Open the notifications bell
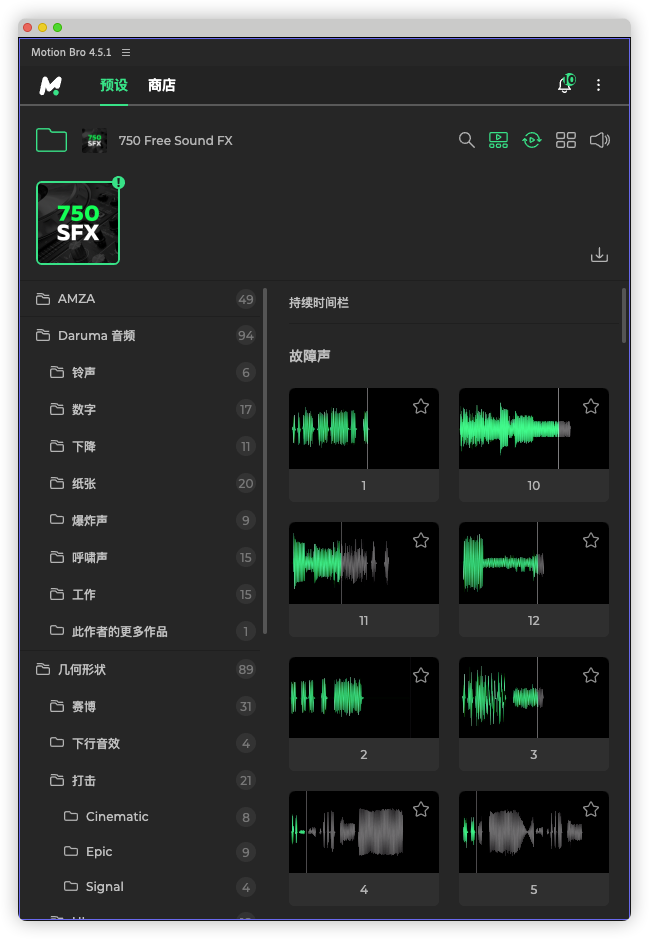The height and width of the screenshot is (939, 649). point(566,84)
